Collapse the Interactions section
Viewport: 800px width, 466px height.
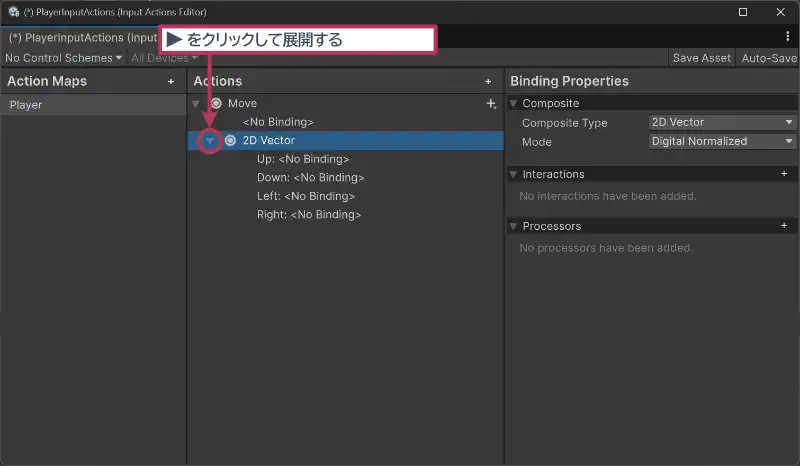click(x=514, y=174)
